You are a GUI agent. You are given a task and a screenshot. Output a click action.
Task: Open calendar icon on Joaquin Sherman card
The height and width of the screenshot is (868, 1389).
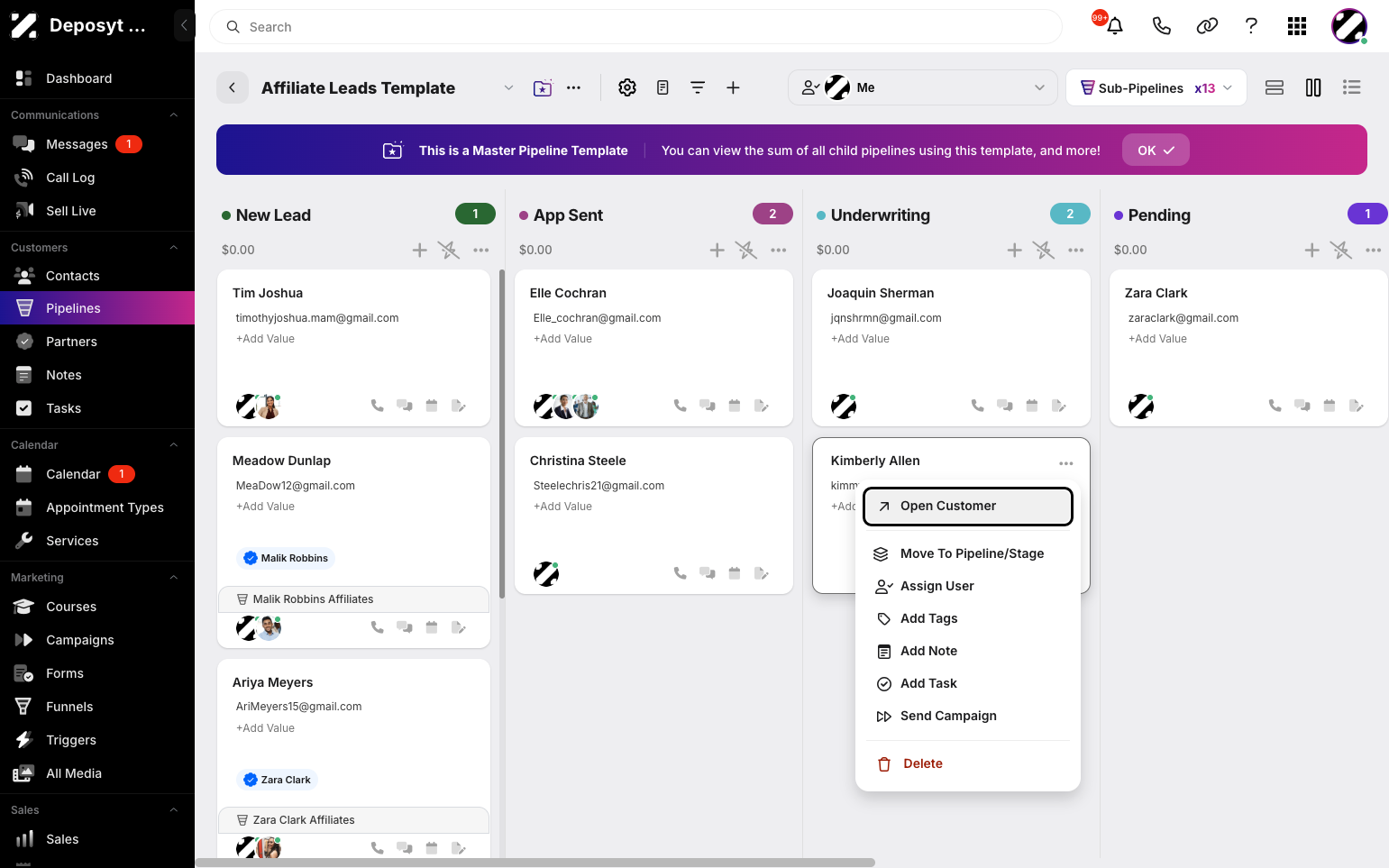click(x=1032, y=406)
